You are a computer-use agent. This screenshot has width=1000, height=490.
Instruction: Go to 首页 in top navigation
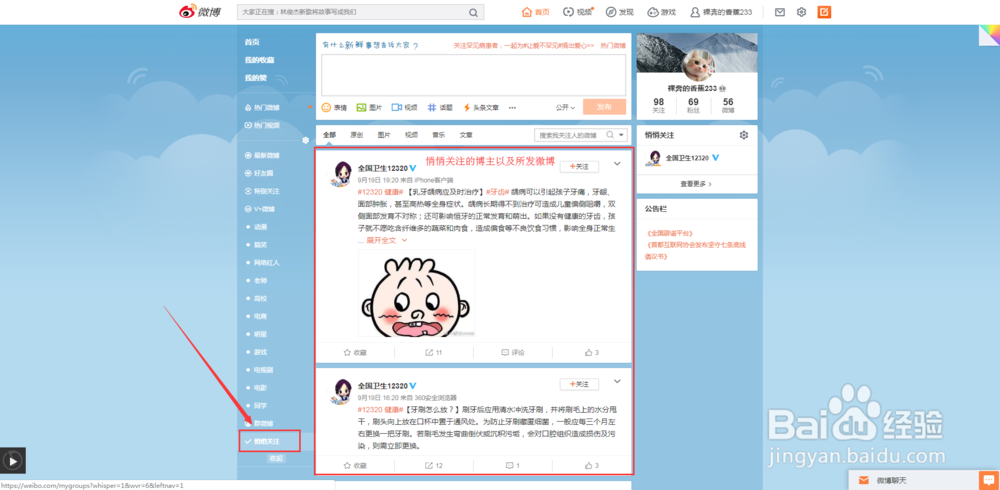tap(536, 12)
